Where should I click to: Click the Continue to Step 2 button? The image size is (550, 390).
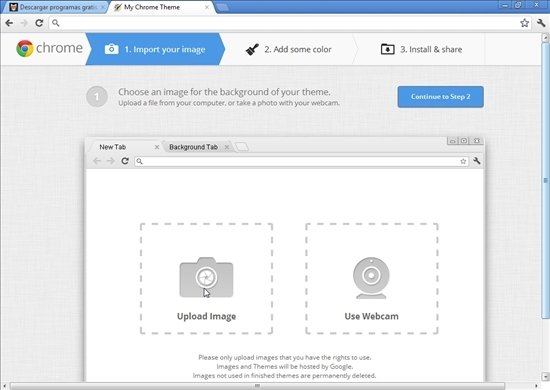point(440,97)
